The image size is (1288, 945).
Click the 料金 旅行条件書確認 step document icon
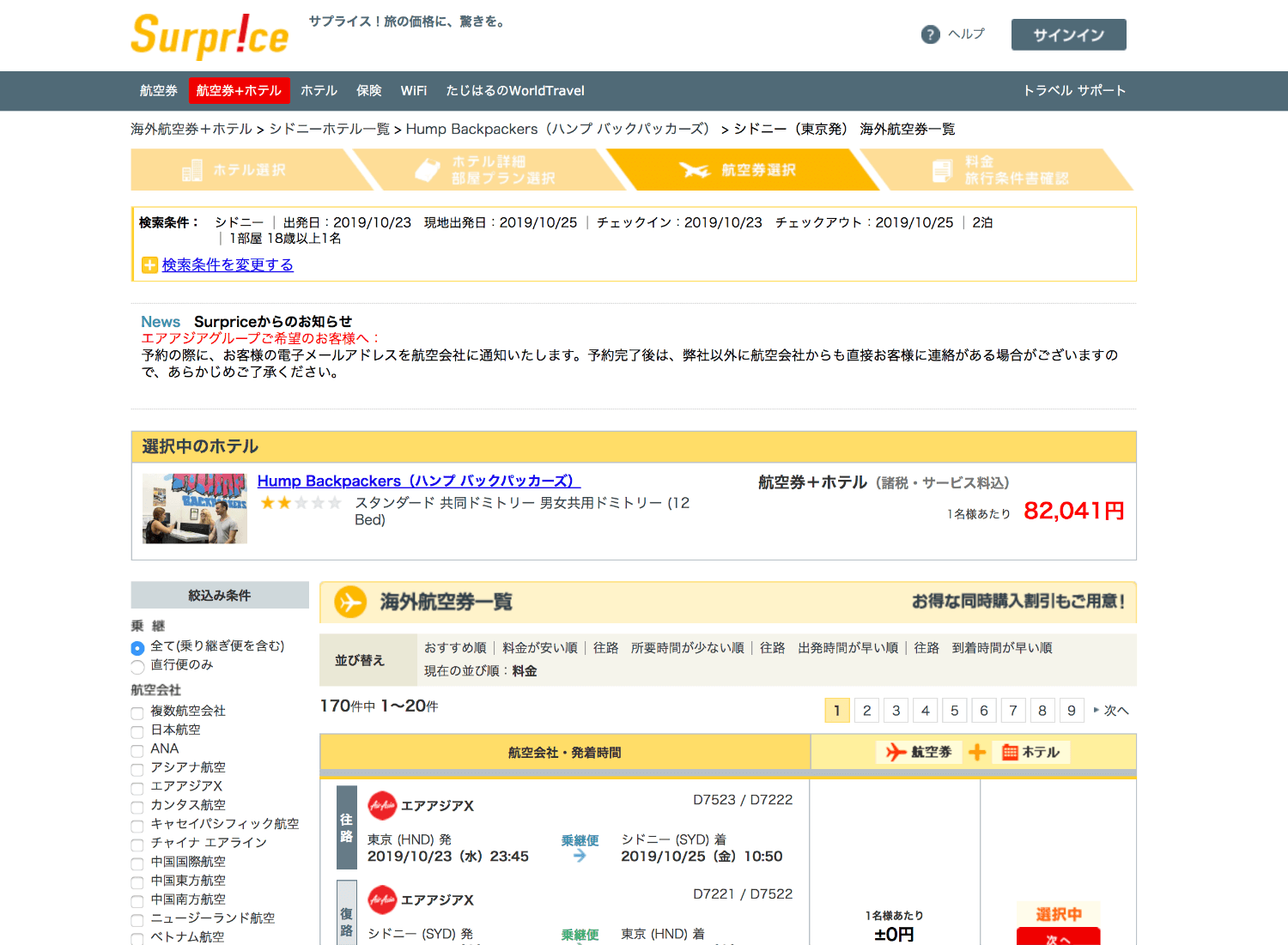point(942,170)
